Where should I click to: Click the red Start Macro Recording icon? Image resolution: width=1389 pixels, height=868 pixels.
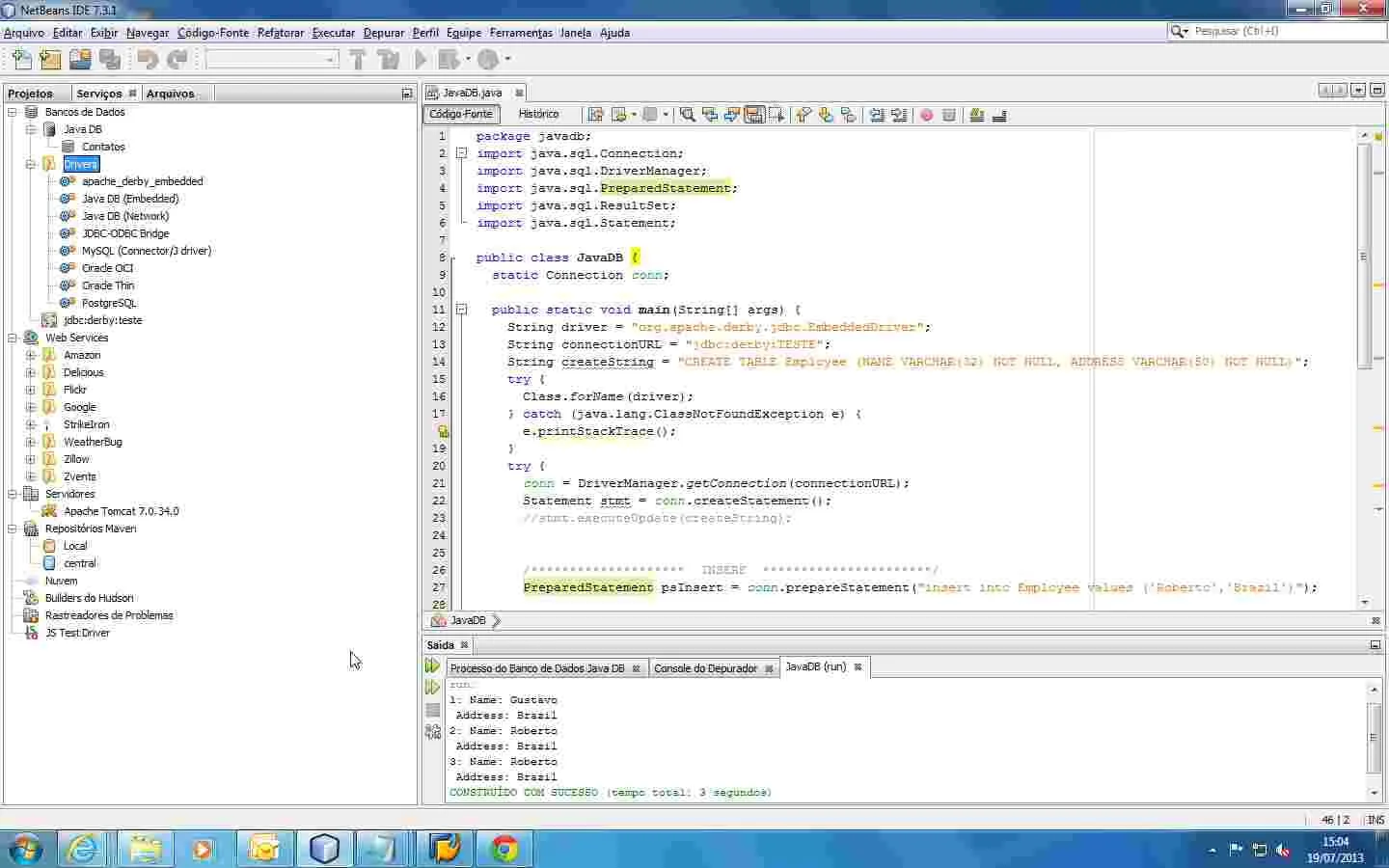point(927,115)
